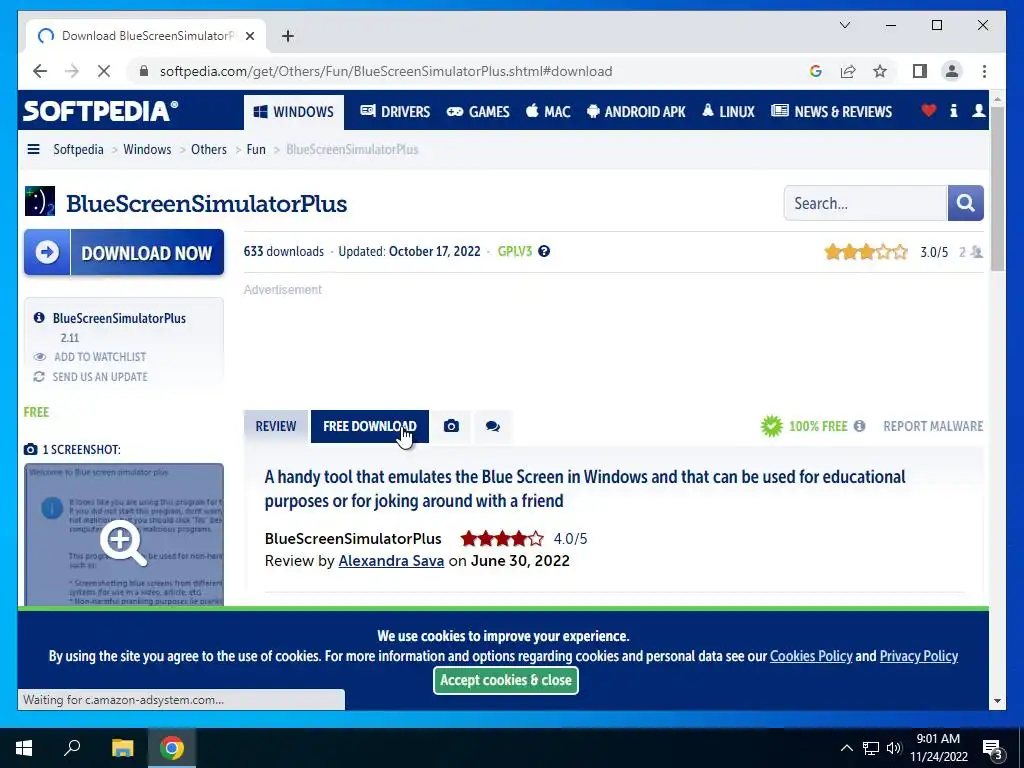This screenshot has height=768, width=1024.
Task: Show hidden system tray icons
Action: click(x=846, y=748)
